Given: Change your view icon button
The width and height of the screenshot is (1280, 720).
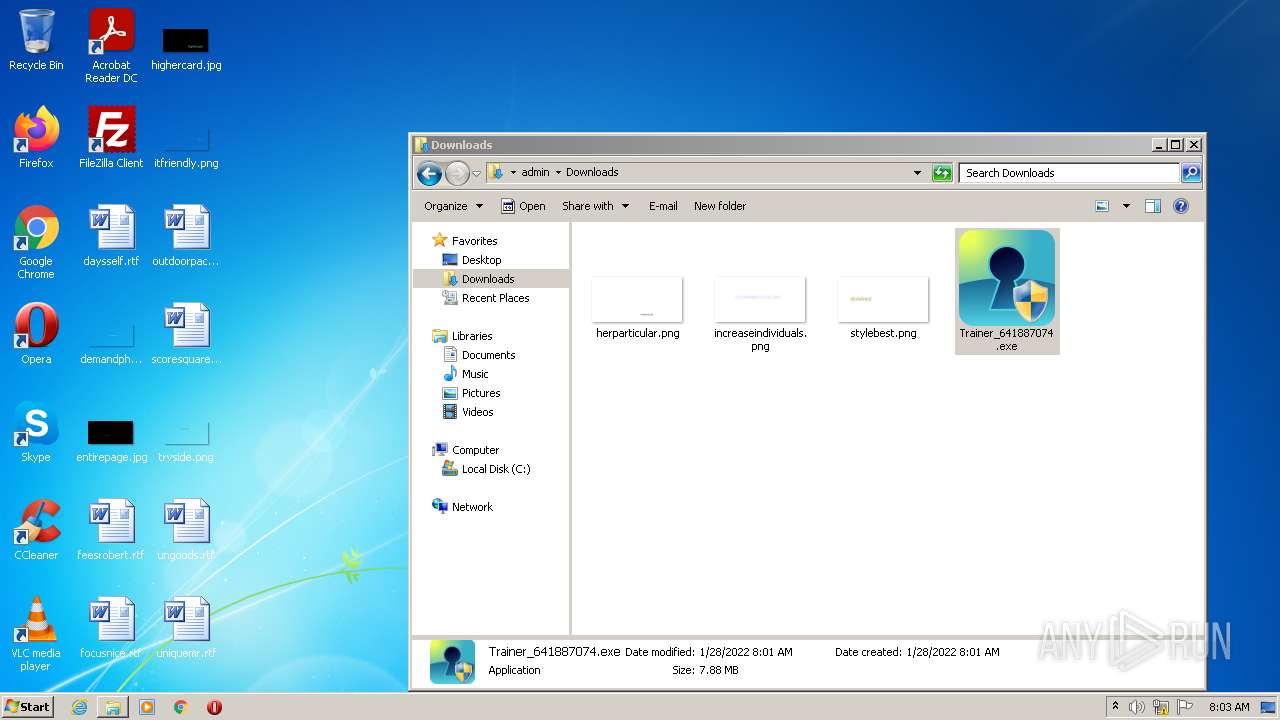Looking at the screenshot, I should (x=1102, y=206).
